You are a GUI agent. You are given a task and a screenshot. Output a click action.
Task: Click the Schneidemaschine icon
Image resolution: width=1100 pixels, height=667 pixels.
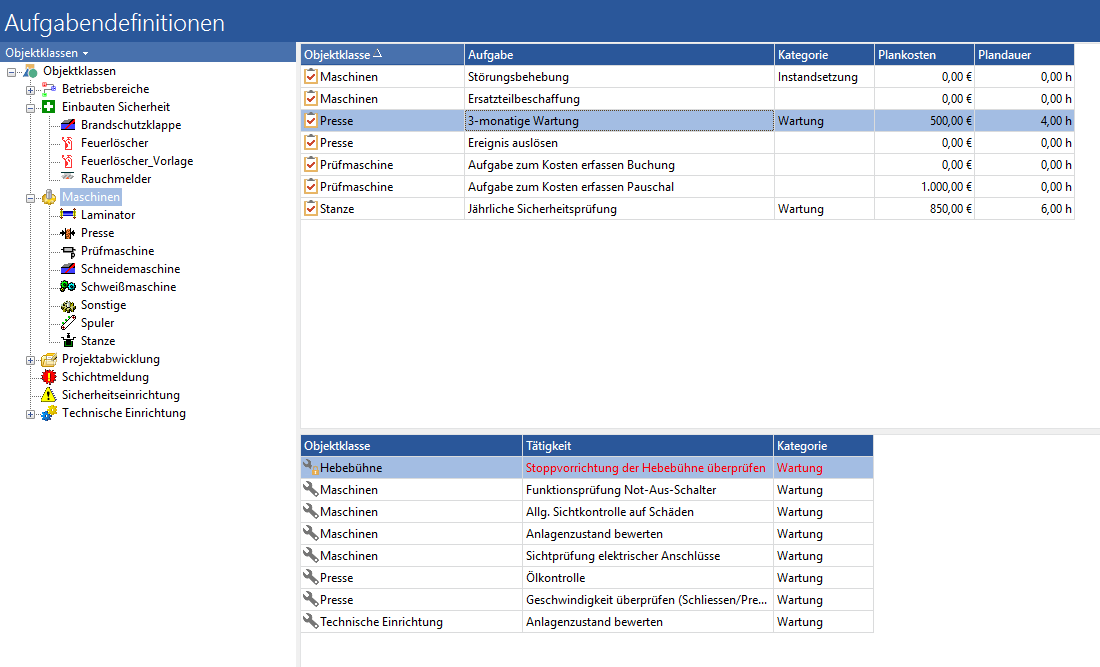[68, 269]
